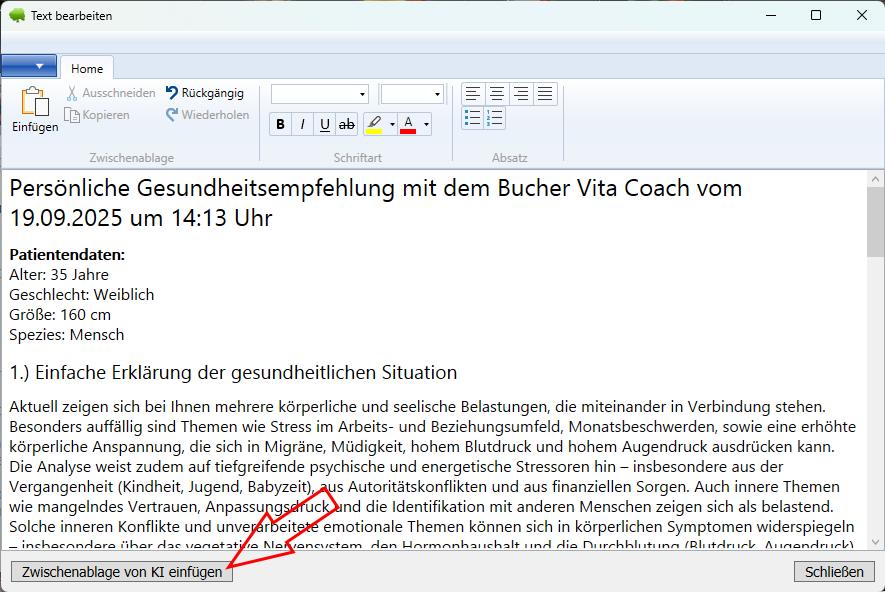Toggle strikethrough formatting
This screenshot has width=885, height=592.
(347, 125)
